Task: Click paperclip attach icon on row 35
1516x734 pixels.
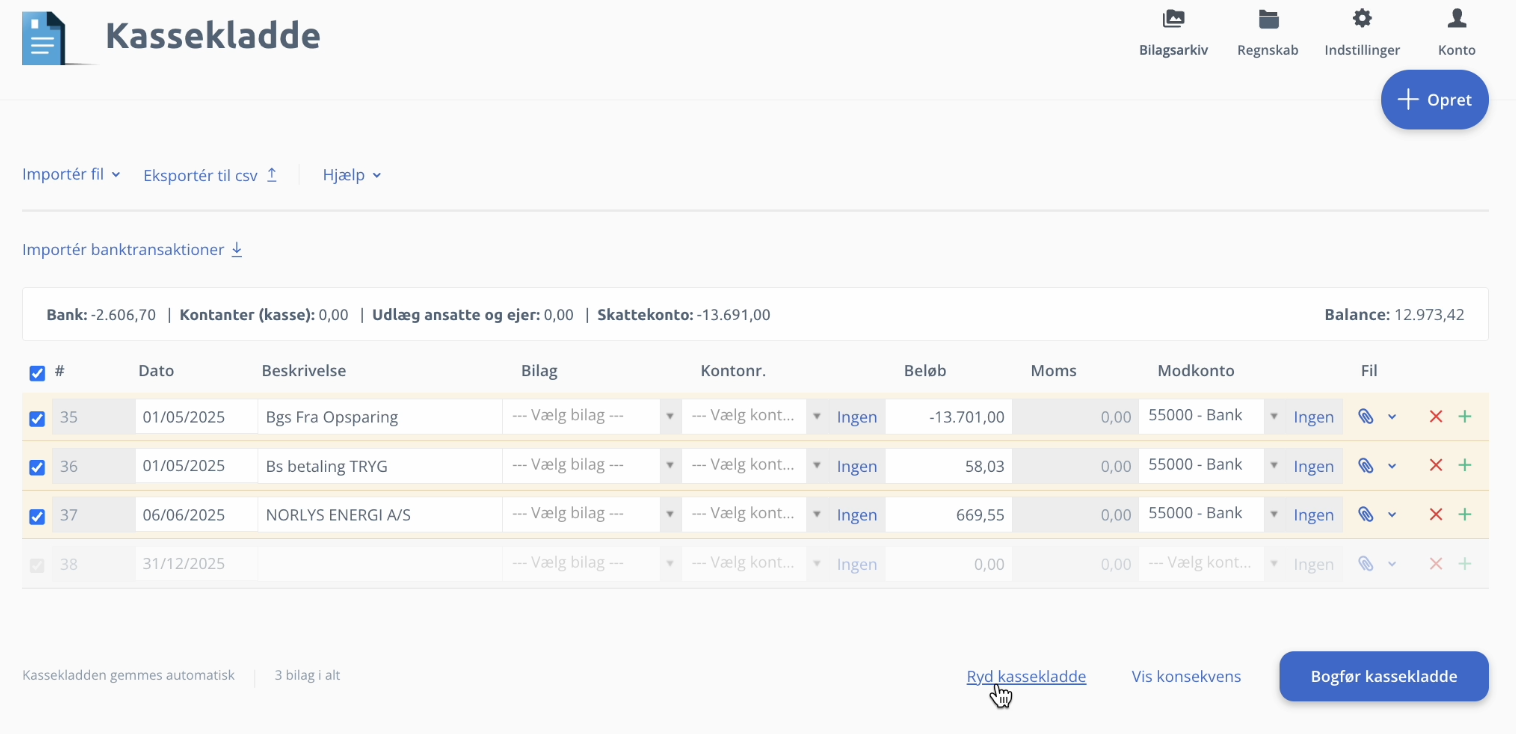Action: pos(1365,417)
